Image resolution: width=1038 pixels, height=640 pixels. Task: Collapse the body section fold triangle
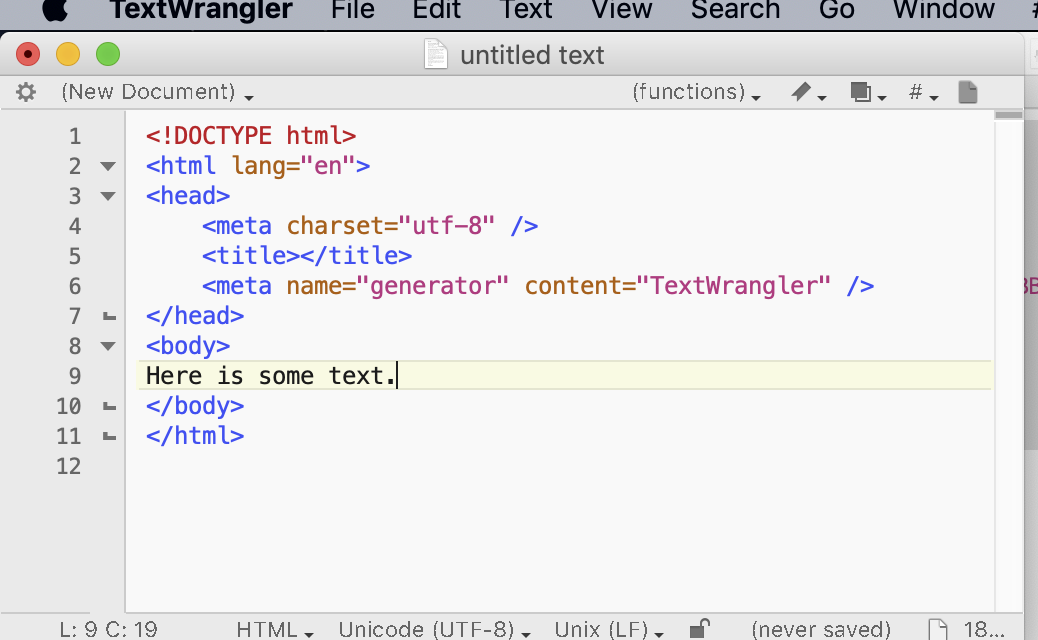coord(107,346)
